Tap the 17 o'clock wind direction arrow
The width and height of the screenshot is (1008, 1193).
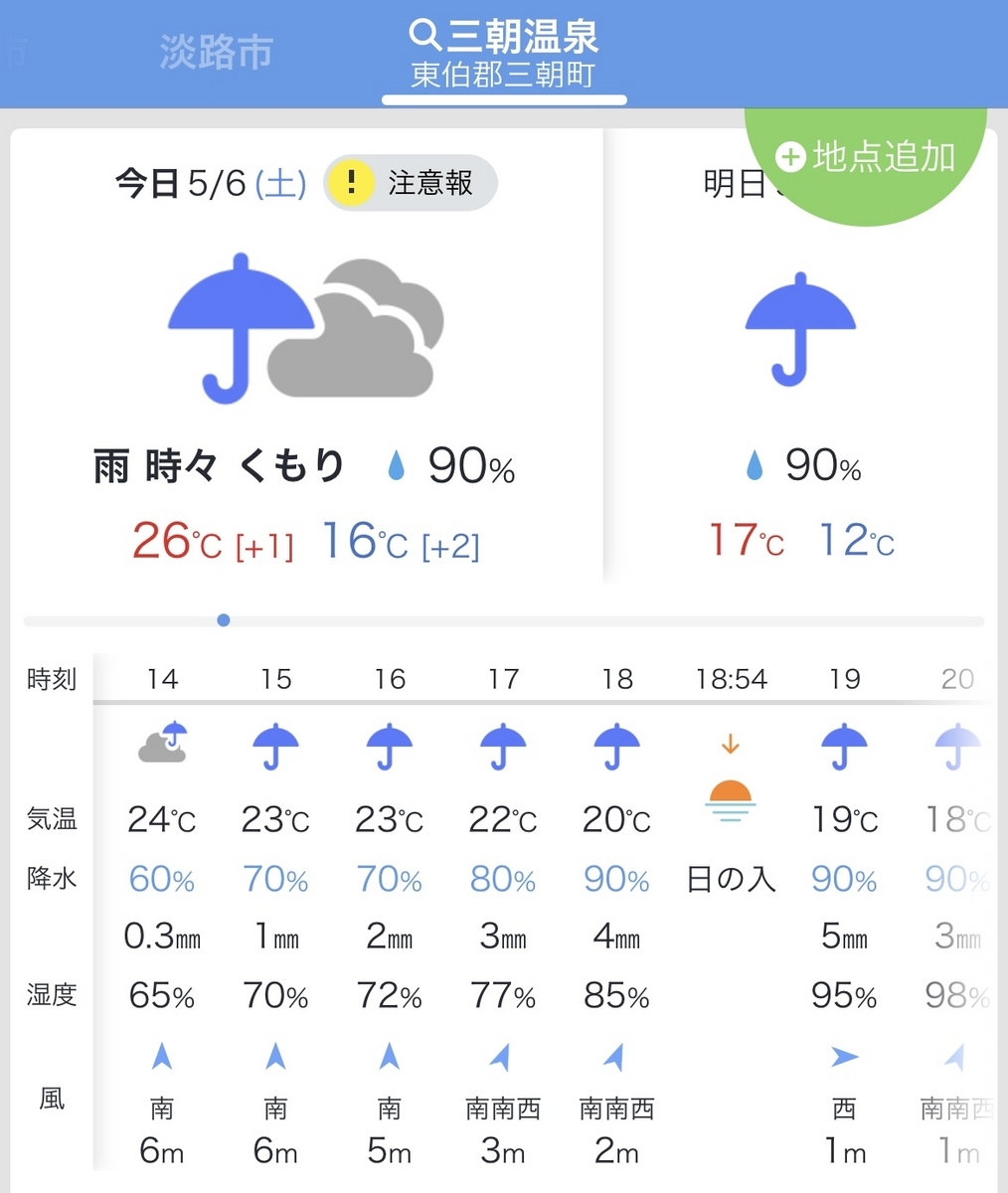pos(502,1056)
